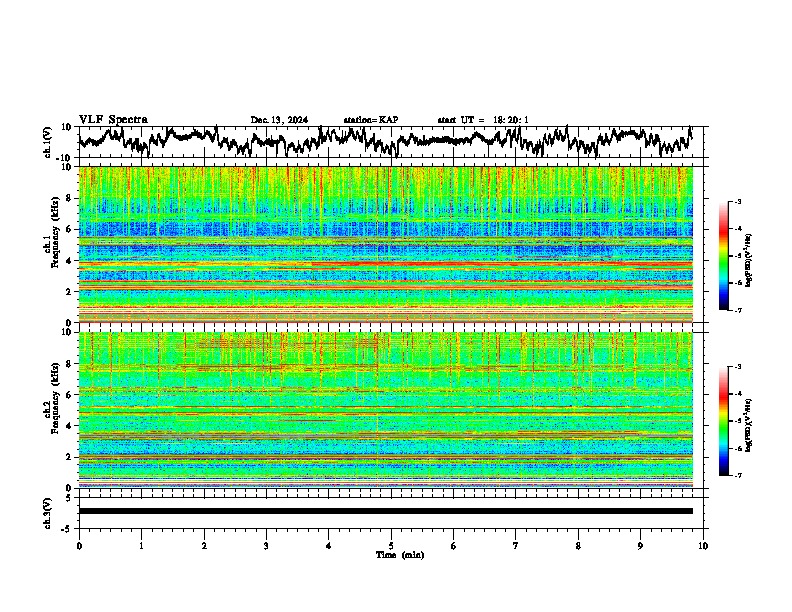The width and height of the screenshot is (792, 612).
Task: Click the 'VLF Spectra' title text
Action: (x=113, y=120)
